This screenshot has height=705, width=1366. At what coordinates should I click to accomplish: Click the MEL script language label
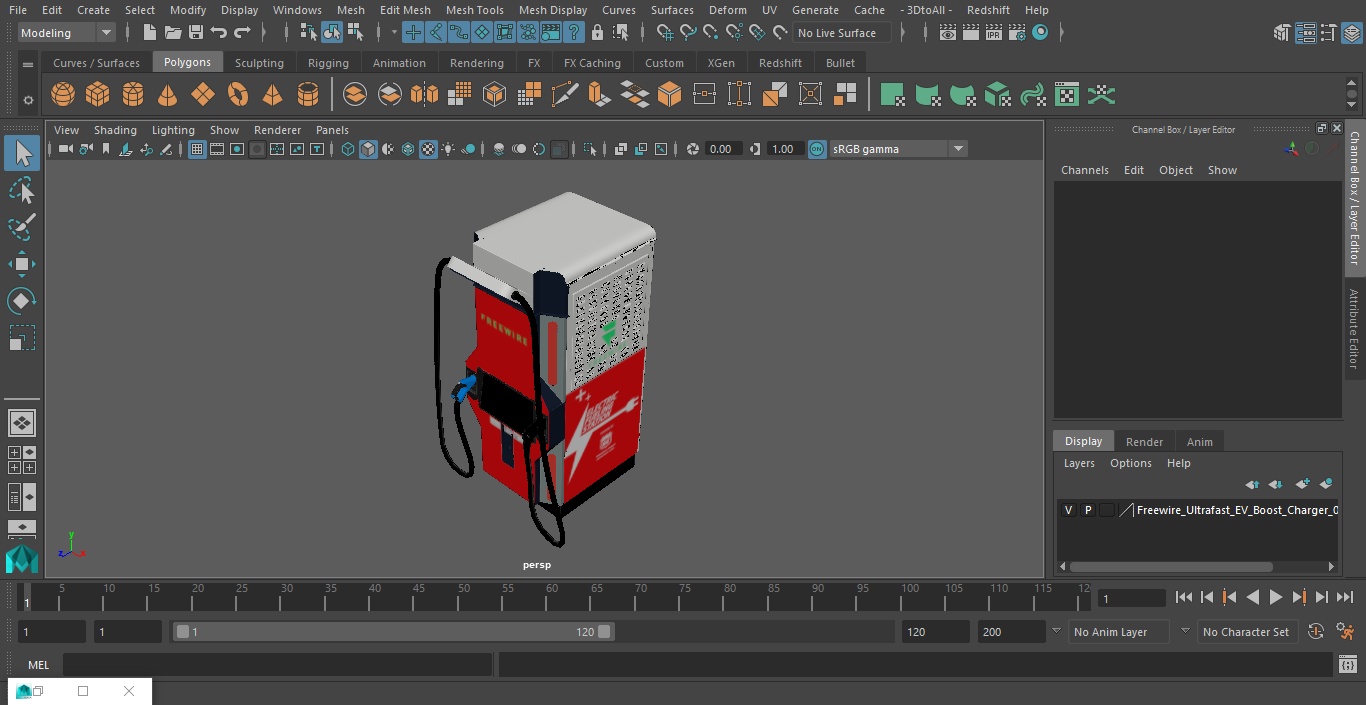click(38, 665)
